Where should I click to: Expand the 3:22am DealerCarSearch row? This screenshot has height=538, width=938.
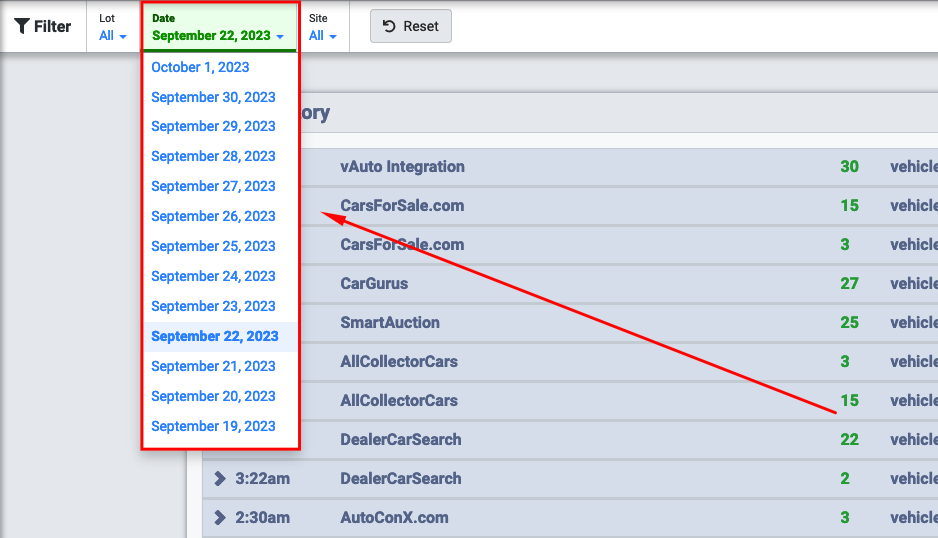pyautogui.click(x=220, y=478)
